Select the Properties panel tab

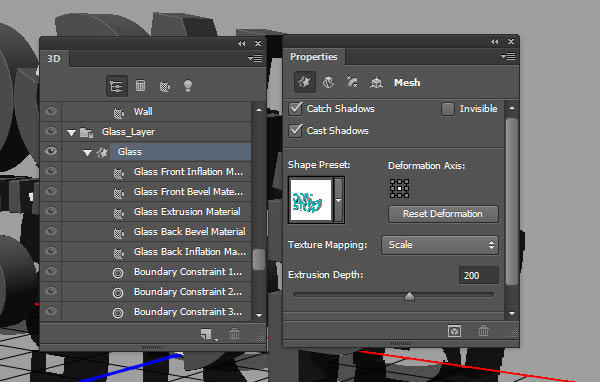314,57
